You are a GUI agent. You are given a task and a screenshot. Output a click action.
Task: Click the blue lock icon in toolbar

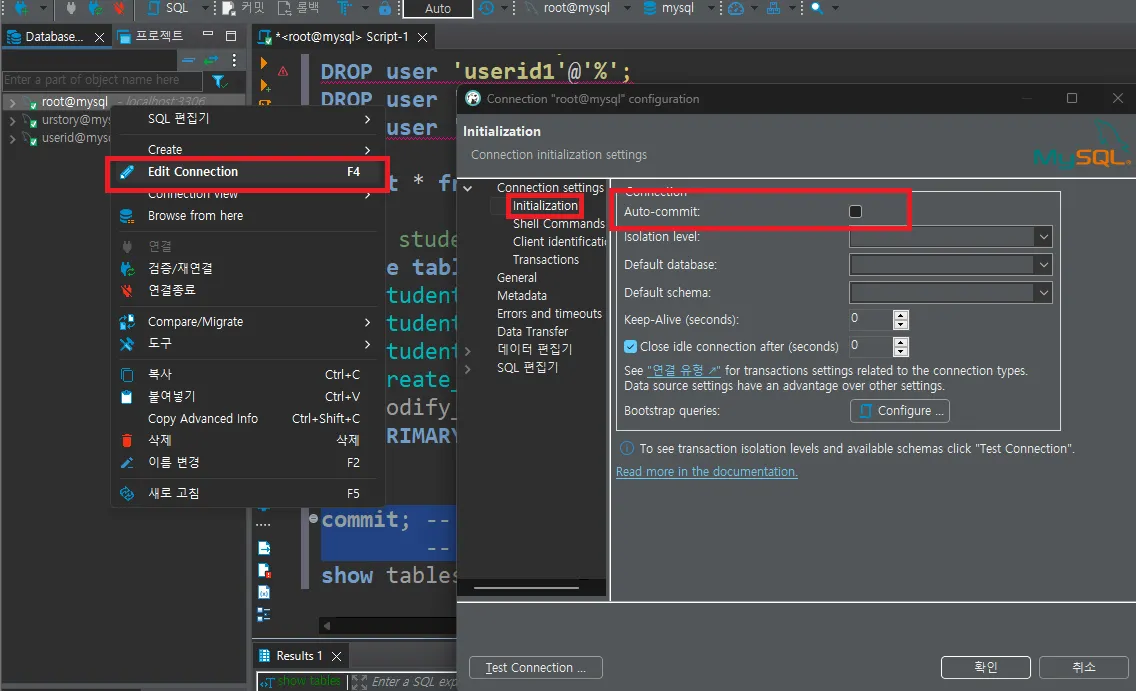pyautogui.click(x=385, y=8)
